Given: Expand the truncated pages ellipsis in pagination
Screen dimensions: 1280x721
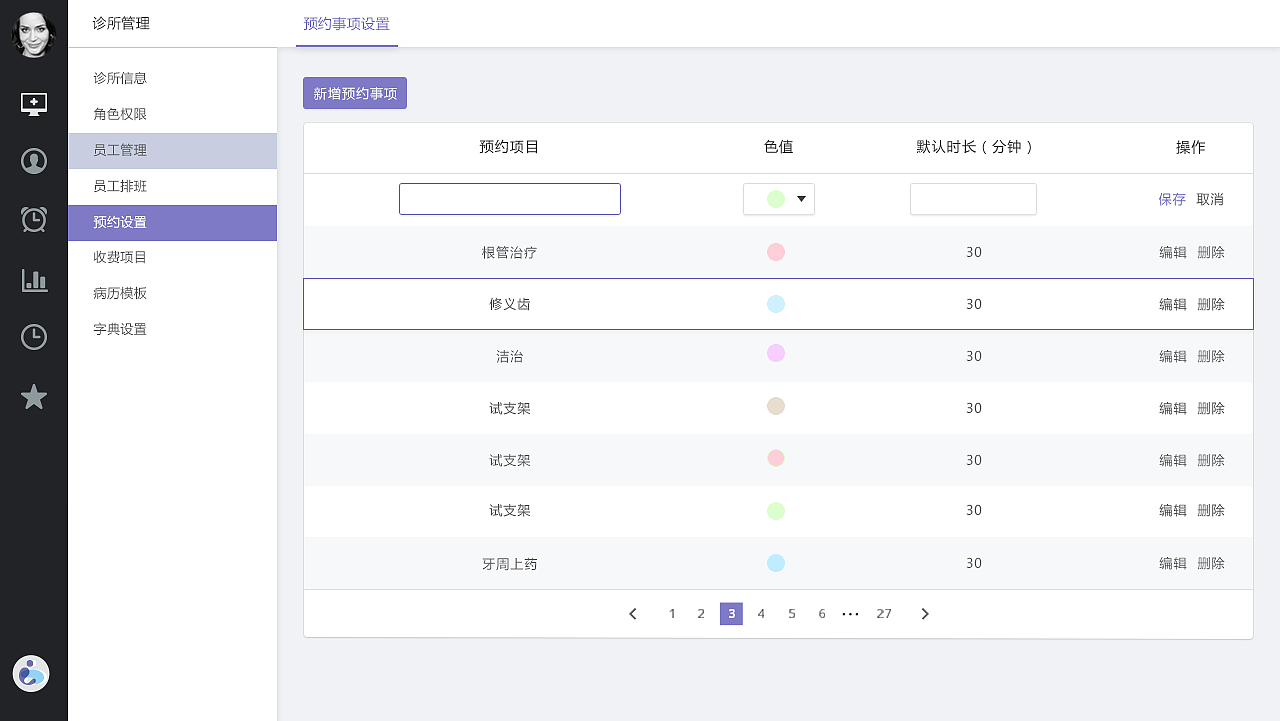Looking at the screenshot, I should (851, 613).
